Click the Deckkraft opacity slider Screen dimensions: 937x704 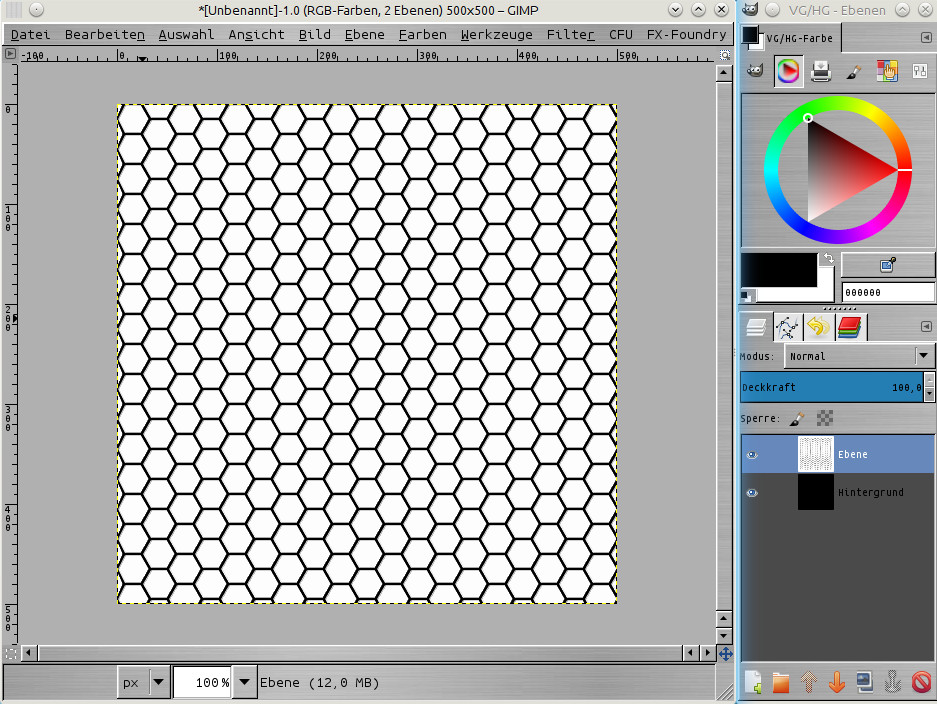point(832,387)
